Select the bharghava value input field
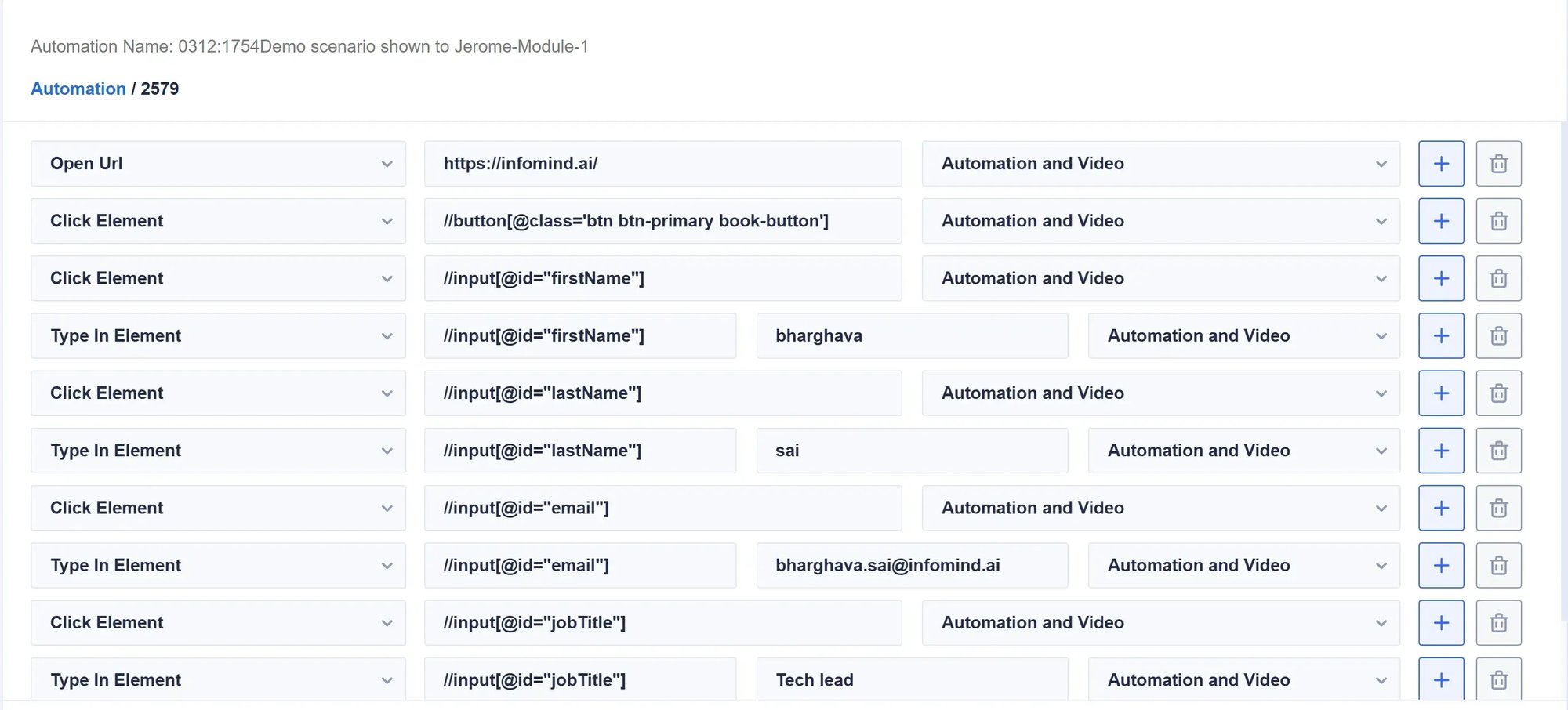The width and height of the screenshot is (1568, 710). click(x=912, y=335)
